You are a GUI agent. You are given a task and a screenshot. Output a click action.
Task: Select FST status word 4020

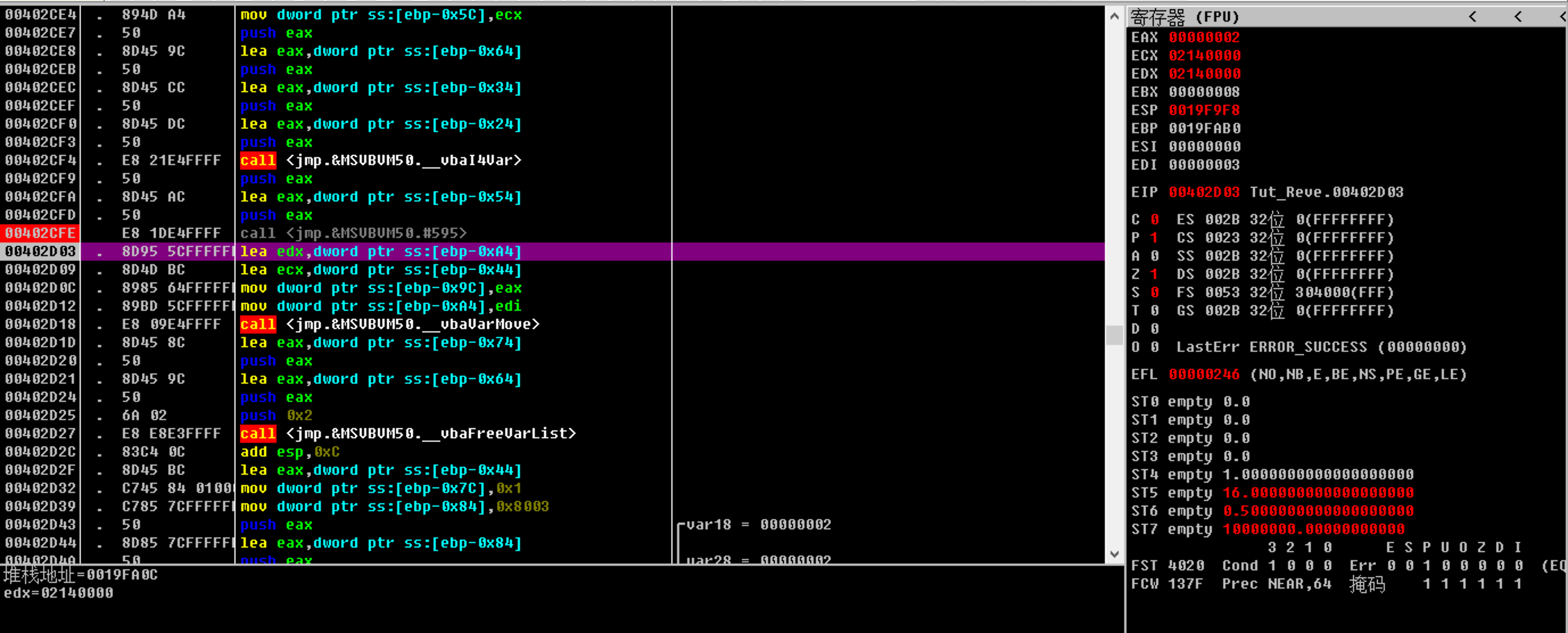[x=1186, y=565]
